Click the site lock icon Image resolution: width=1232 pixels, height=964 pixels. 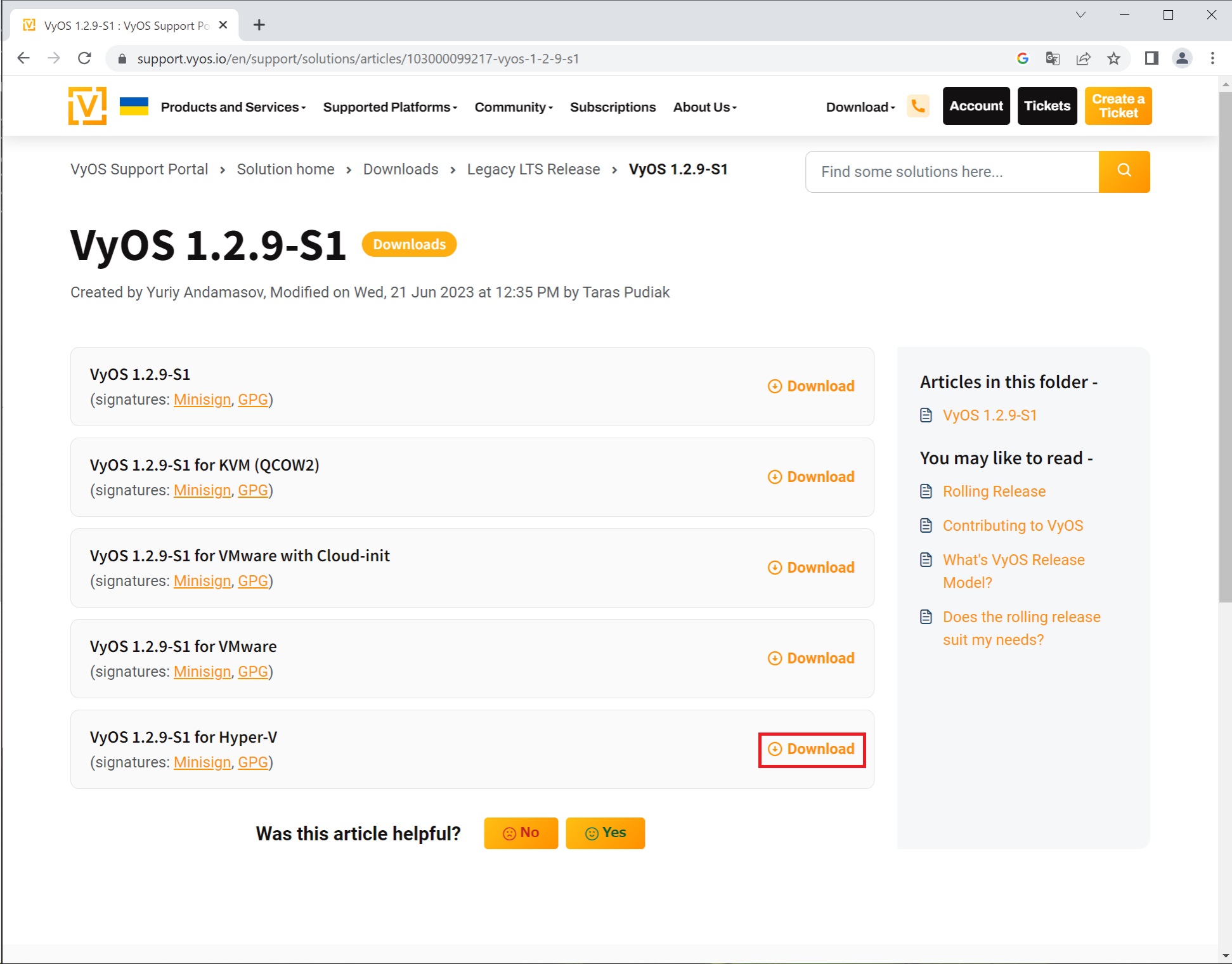pyautogui.click(x=123, y=58)
